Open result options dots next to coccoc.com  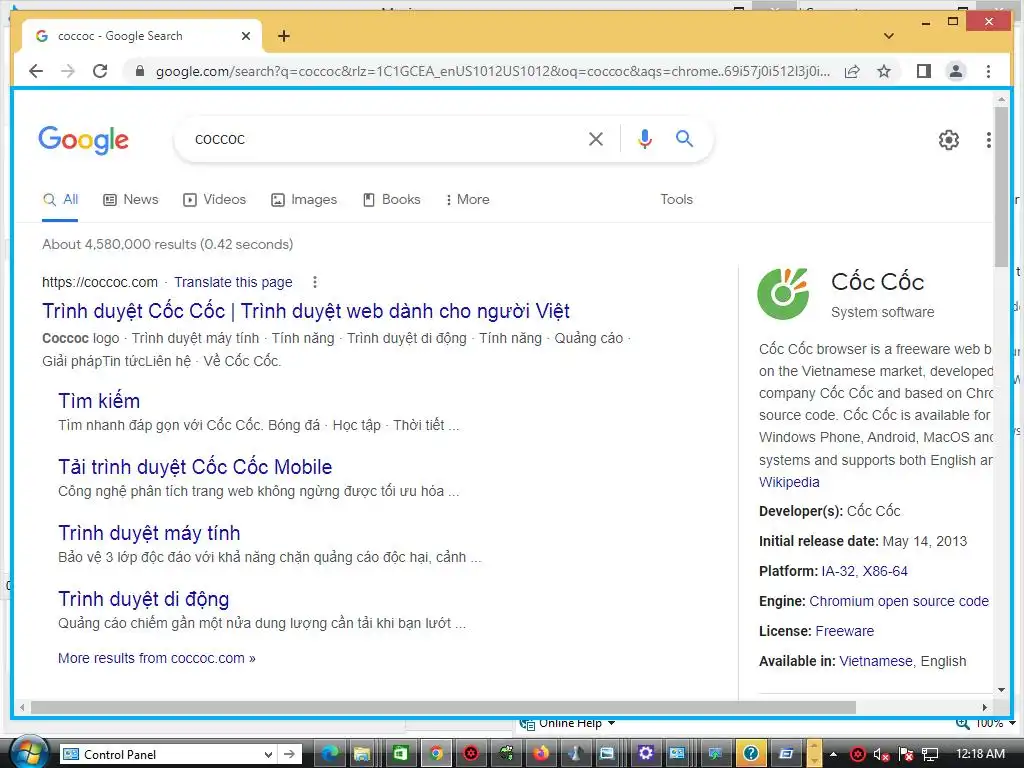click(x=315, y=282)
